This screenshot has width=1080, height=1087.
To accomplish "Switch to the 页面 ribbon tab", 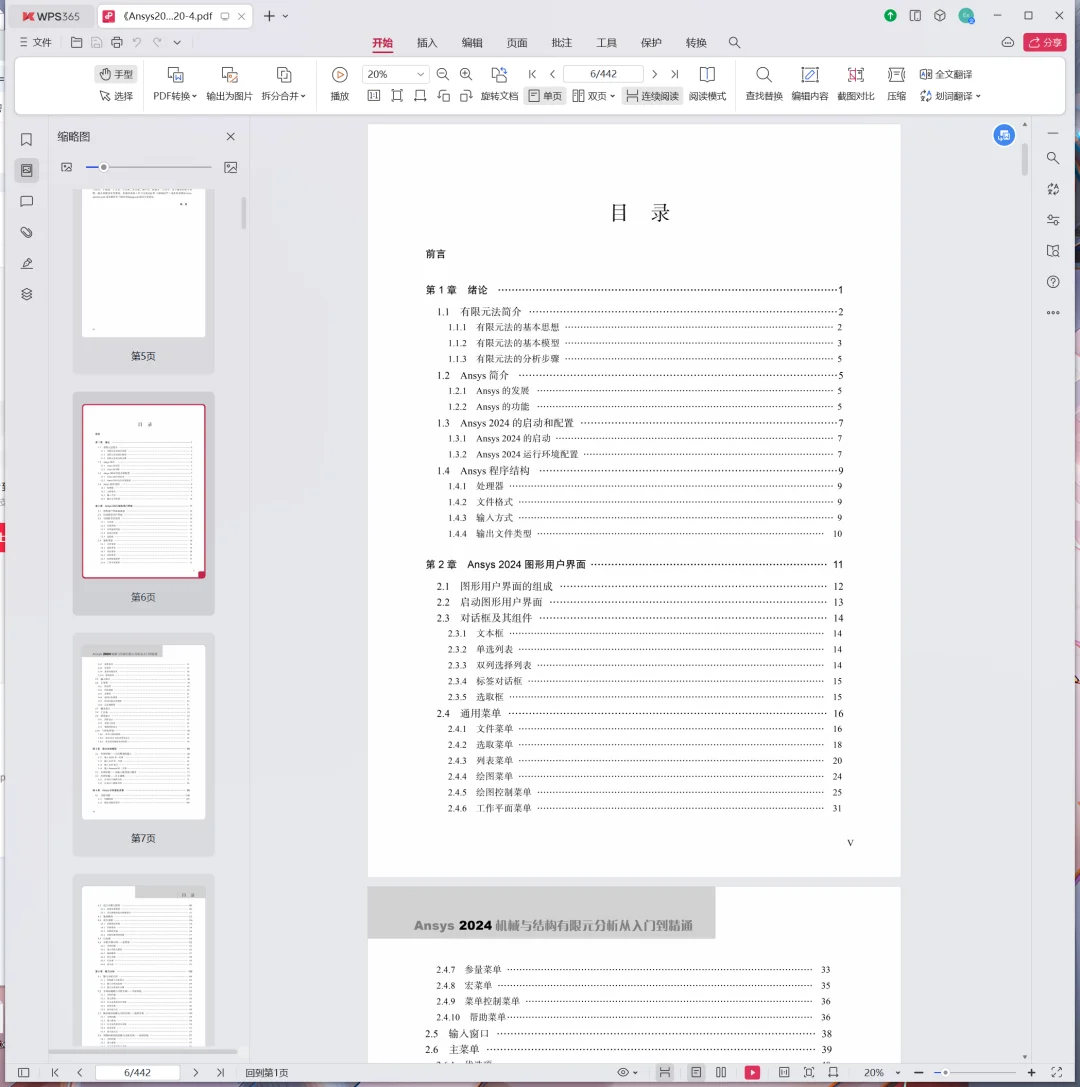I will point(516,43).
